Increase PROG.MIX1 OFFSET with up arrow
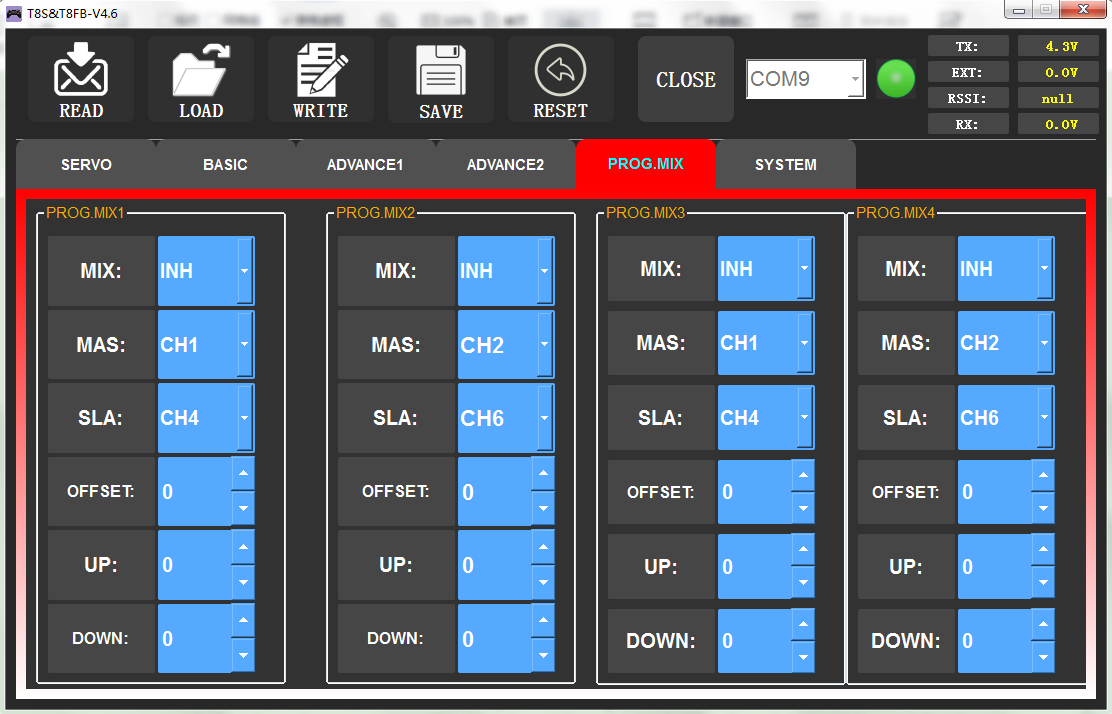The width and height of the screenshot is (1112, 714). pyautogui.click(x=243, y=473)
